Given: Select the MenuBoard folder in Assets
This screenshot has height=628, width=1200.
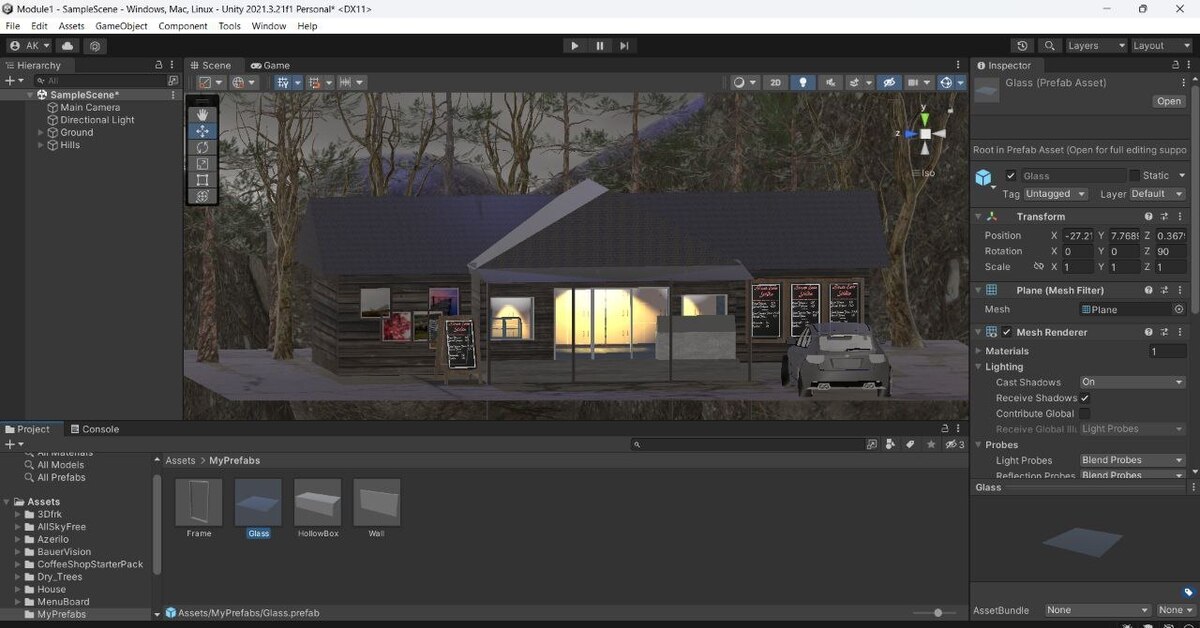Looking at the screenshot, I should pos(62,602).
